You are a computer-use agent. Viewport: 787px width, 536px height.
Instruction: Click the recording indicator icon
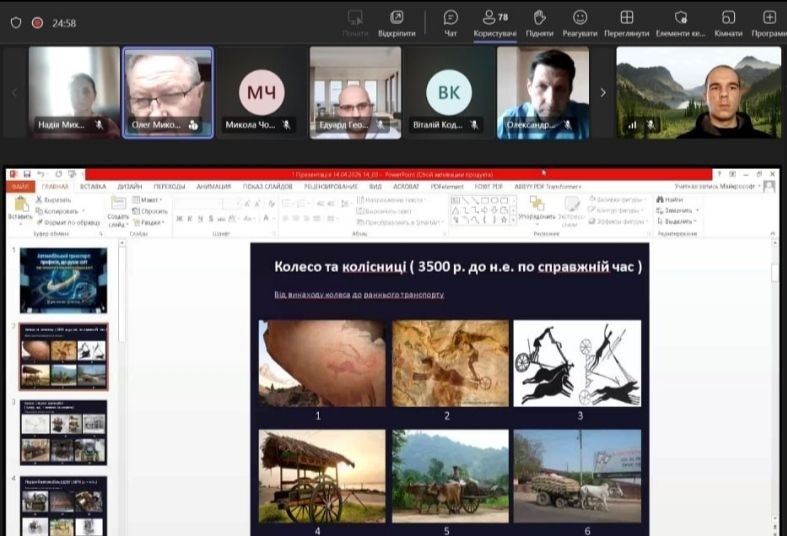tap(37, 22)
